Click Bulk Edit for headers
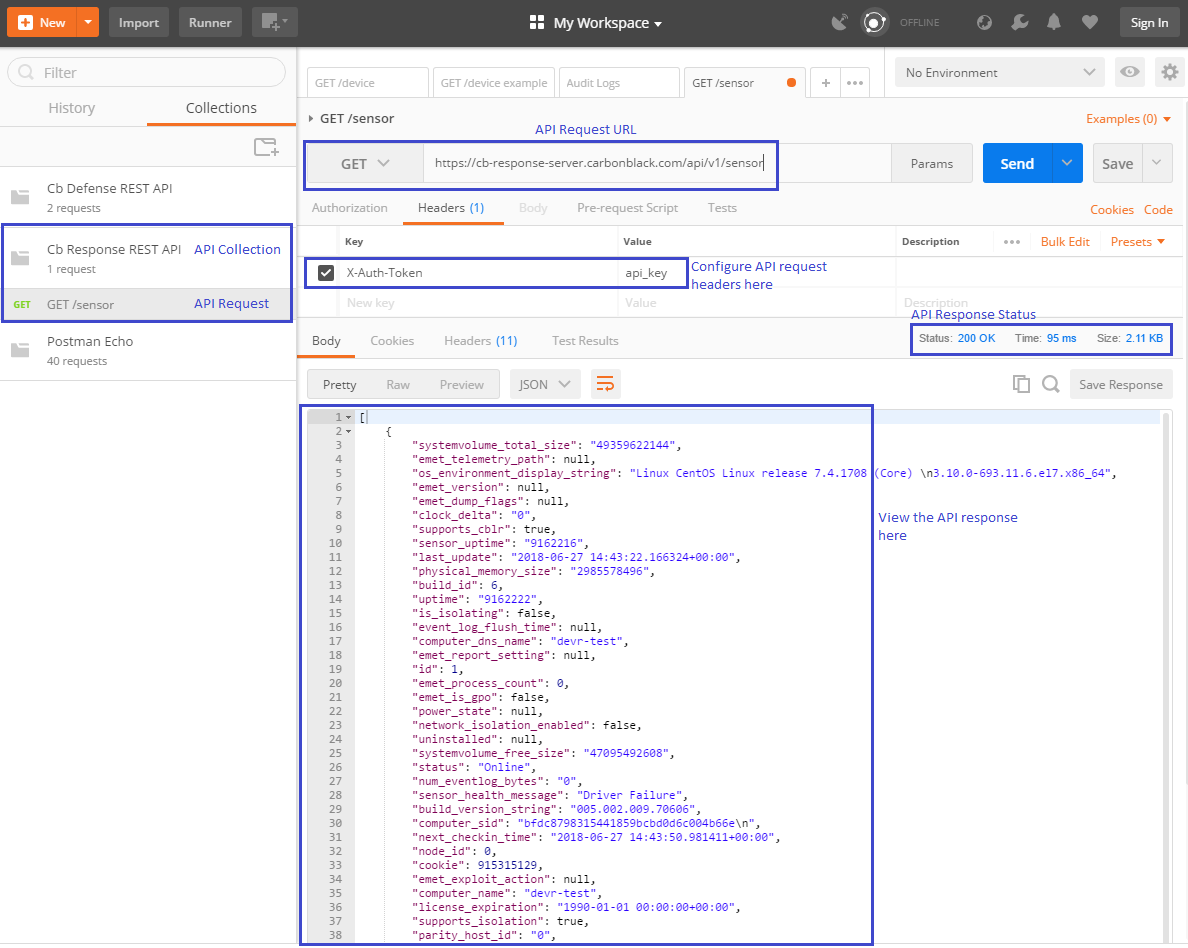The width and height of the screenshot is (1188, 948). (1065, 242)
